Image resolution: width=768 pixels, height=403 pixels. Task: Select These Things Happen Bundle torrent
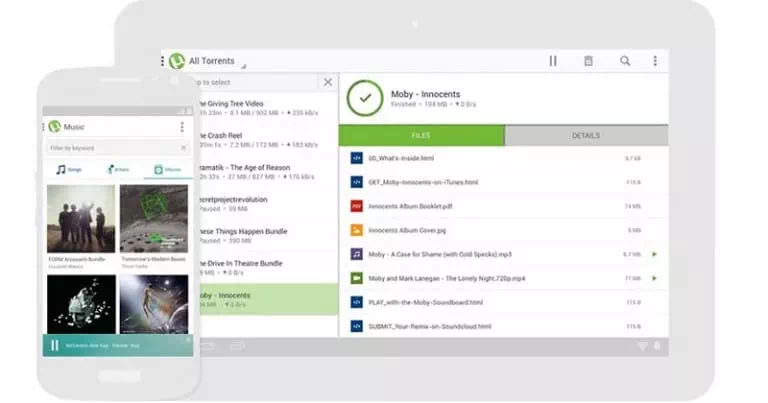tap(268, 236)
